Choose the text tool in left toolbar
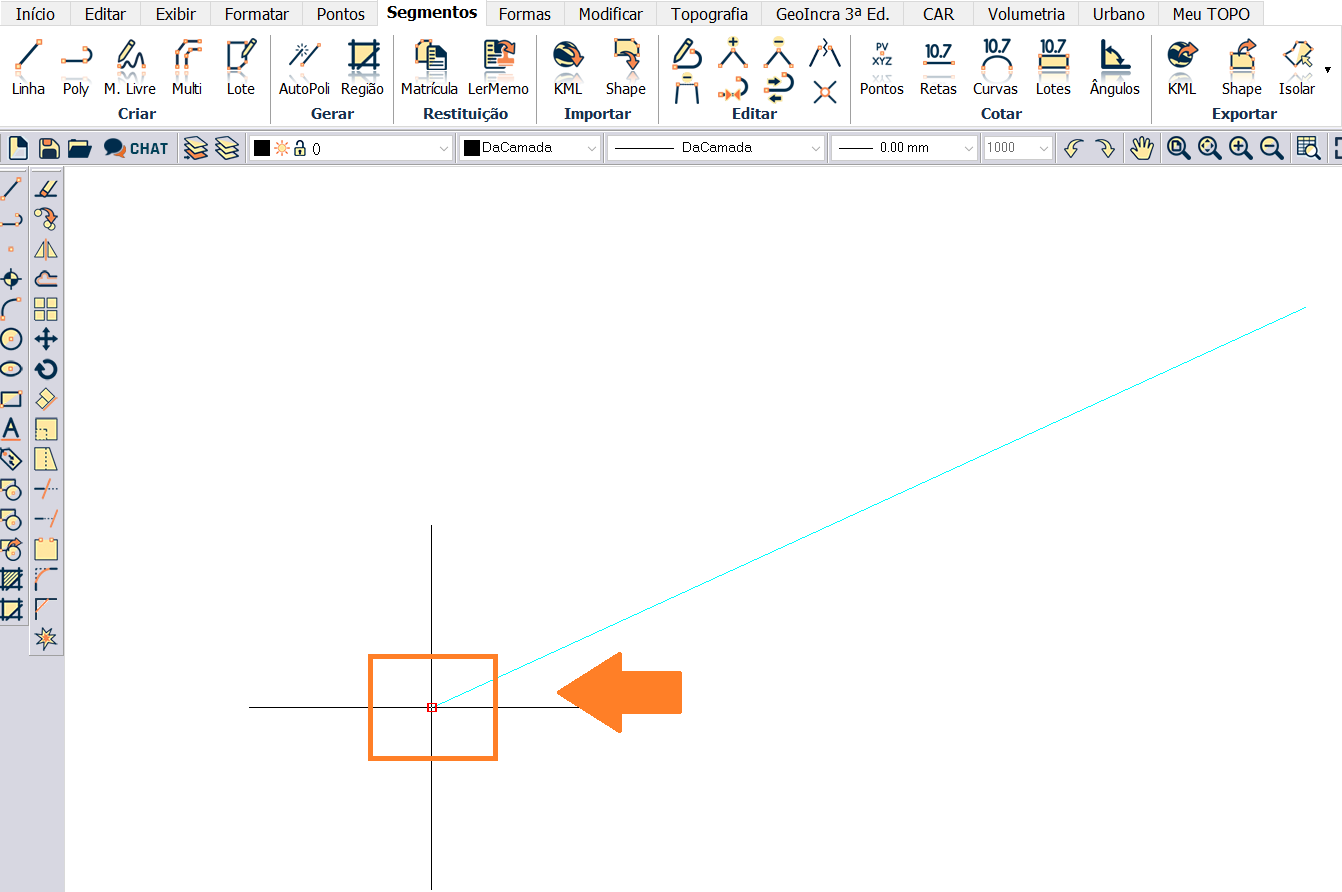This screenshot has height=892, width=1342. point(11,429)
